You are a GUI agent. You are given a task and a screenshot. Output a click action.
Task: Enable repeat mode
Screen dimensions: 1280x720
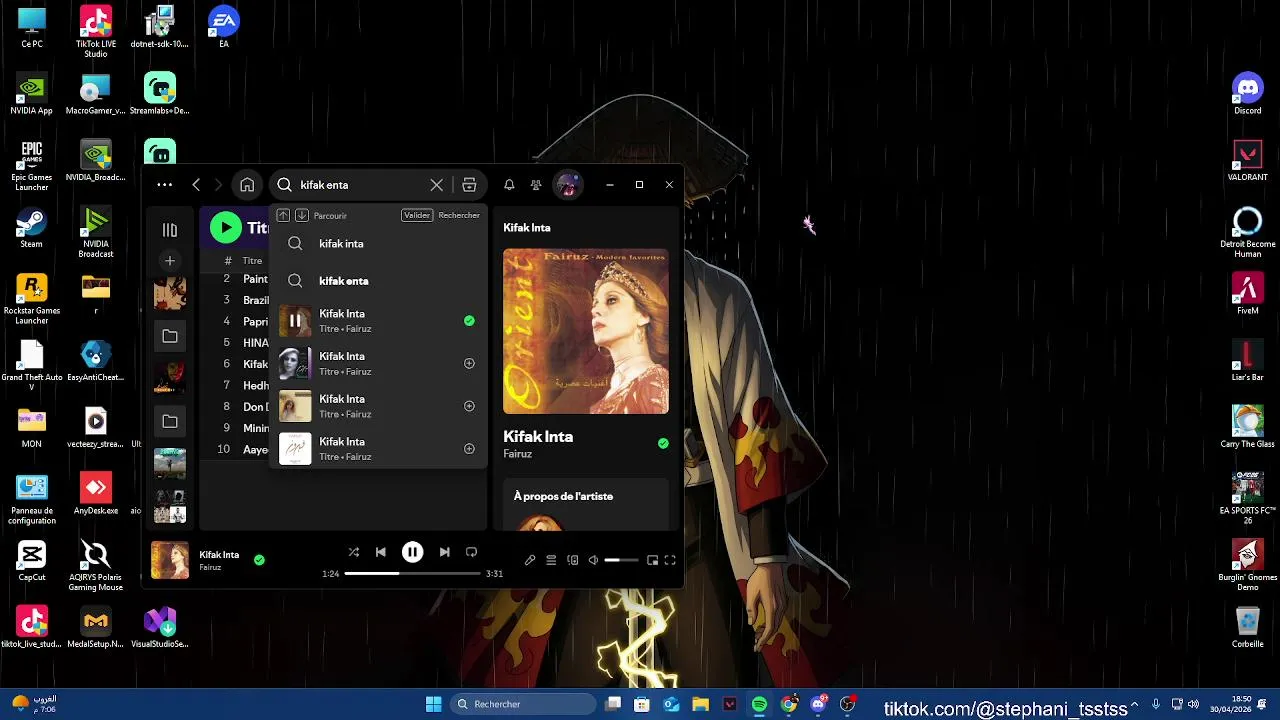[x=471, y=552]
